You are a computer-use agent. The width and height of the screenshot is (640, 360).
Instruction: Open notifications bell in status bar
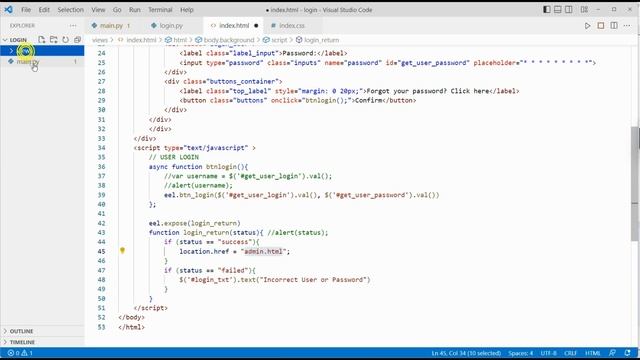tap(627, 353)
